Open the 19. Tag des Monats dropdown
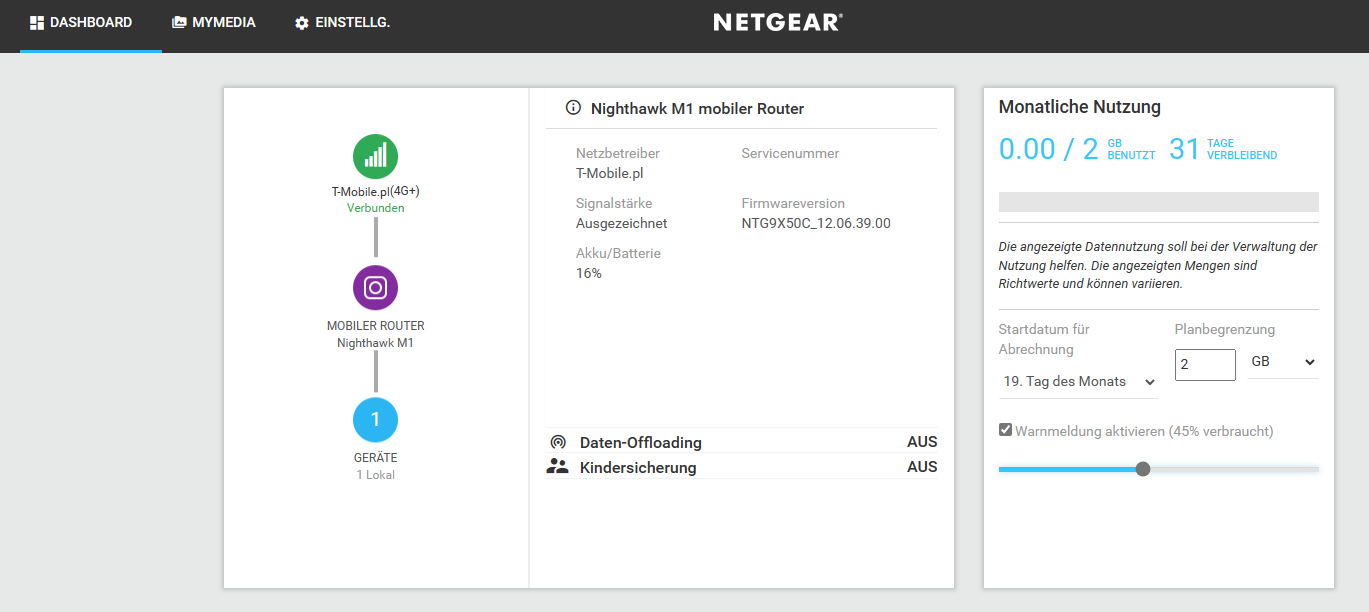1369x612 pixels. click(x=1078, y=381)
